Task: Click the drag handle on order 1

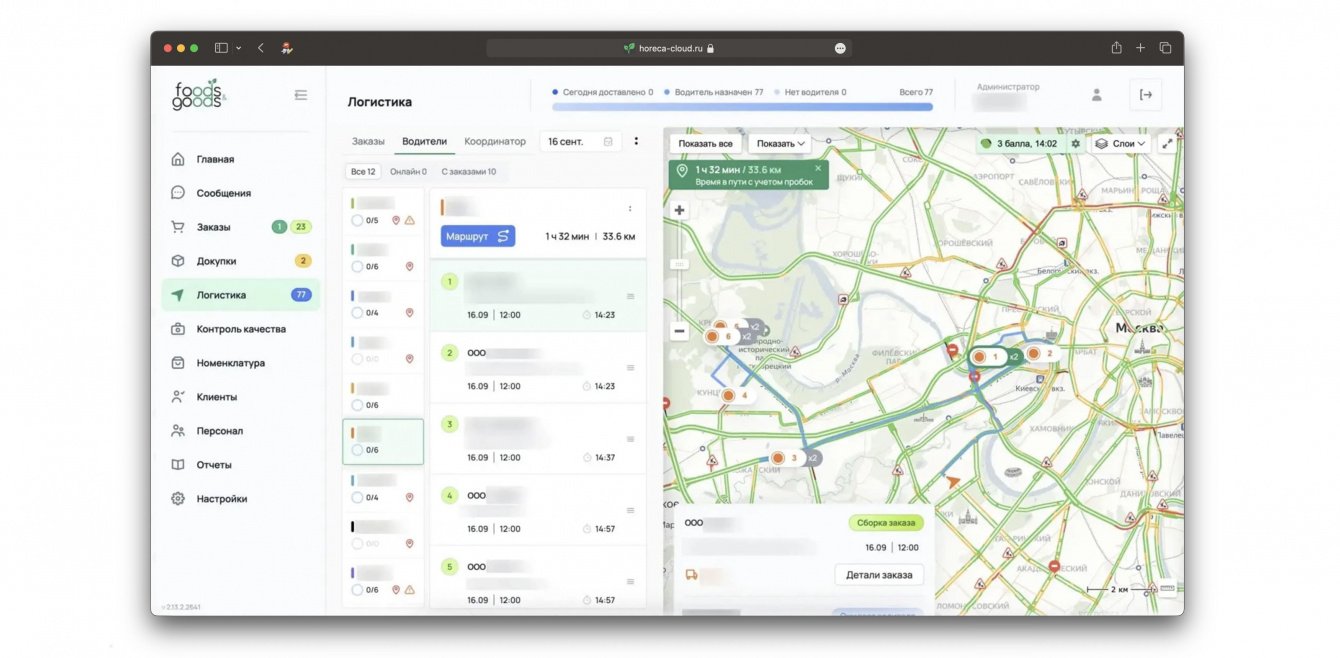Action: click(630, 296)
